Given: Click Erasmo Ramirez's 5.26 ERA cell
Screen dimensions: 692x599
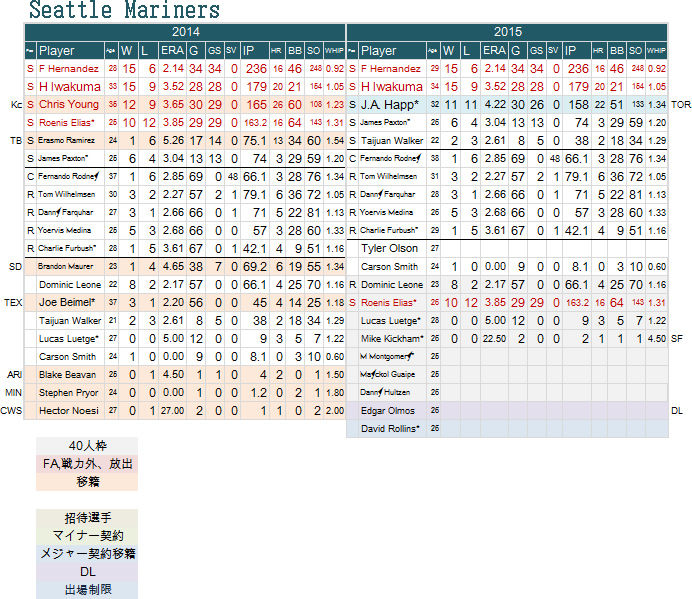Looking at the screenshot, I should 172,140.
